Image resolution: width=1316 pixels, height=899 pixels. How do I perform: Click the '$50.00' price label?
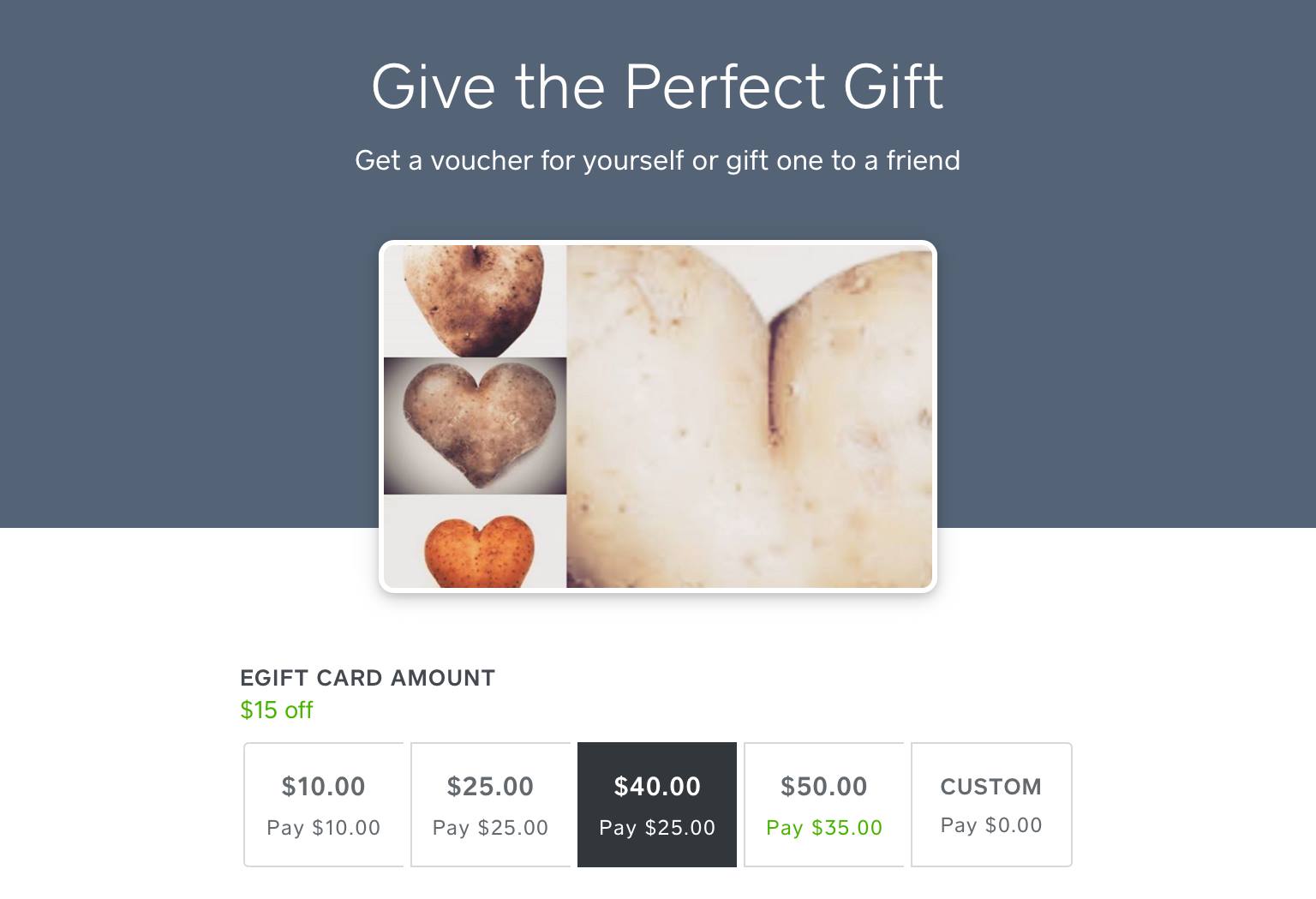824,787
